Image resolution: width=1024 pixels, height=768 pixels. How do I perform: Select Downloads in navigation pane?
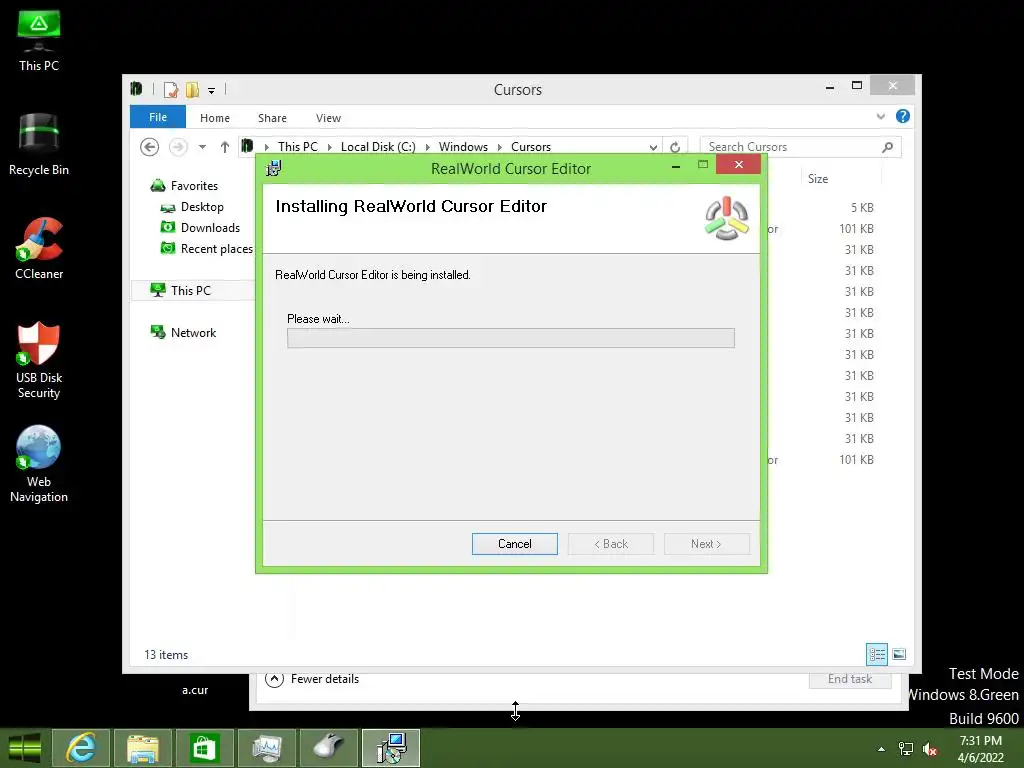pyautogui.click(x=200, y=227)
